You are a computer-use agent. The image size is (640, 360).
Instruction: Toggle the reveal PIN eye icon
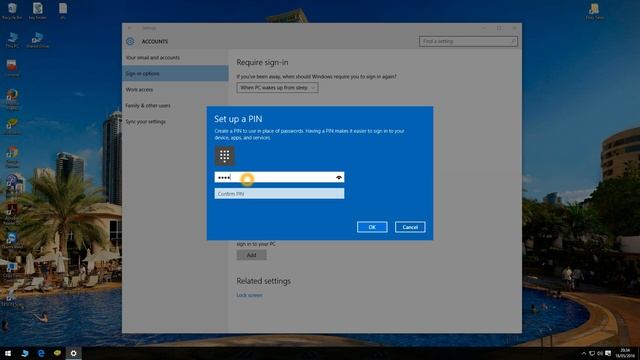(339, 177)
